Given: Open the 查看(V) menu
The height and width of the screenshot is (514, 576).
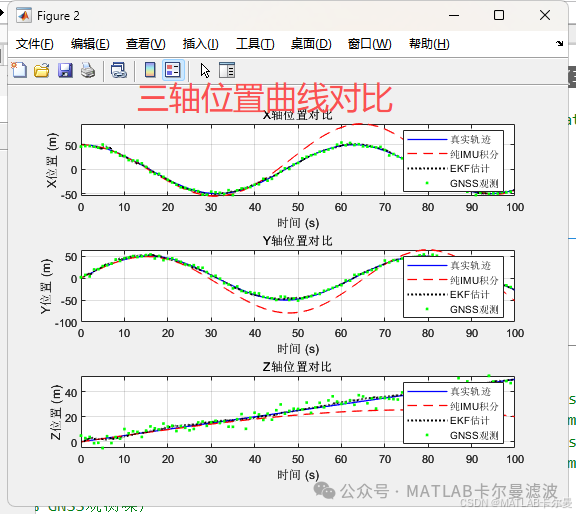Looking at the screenshot, I should (145, 44).
